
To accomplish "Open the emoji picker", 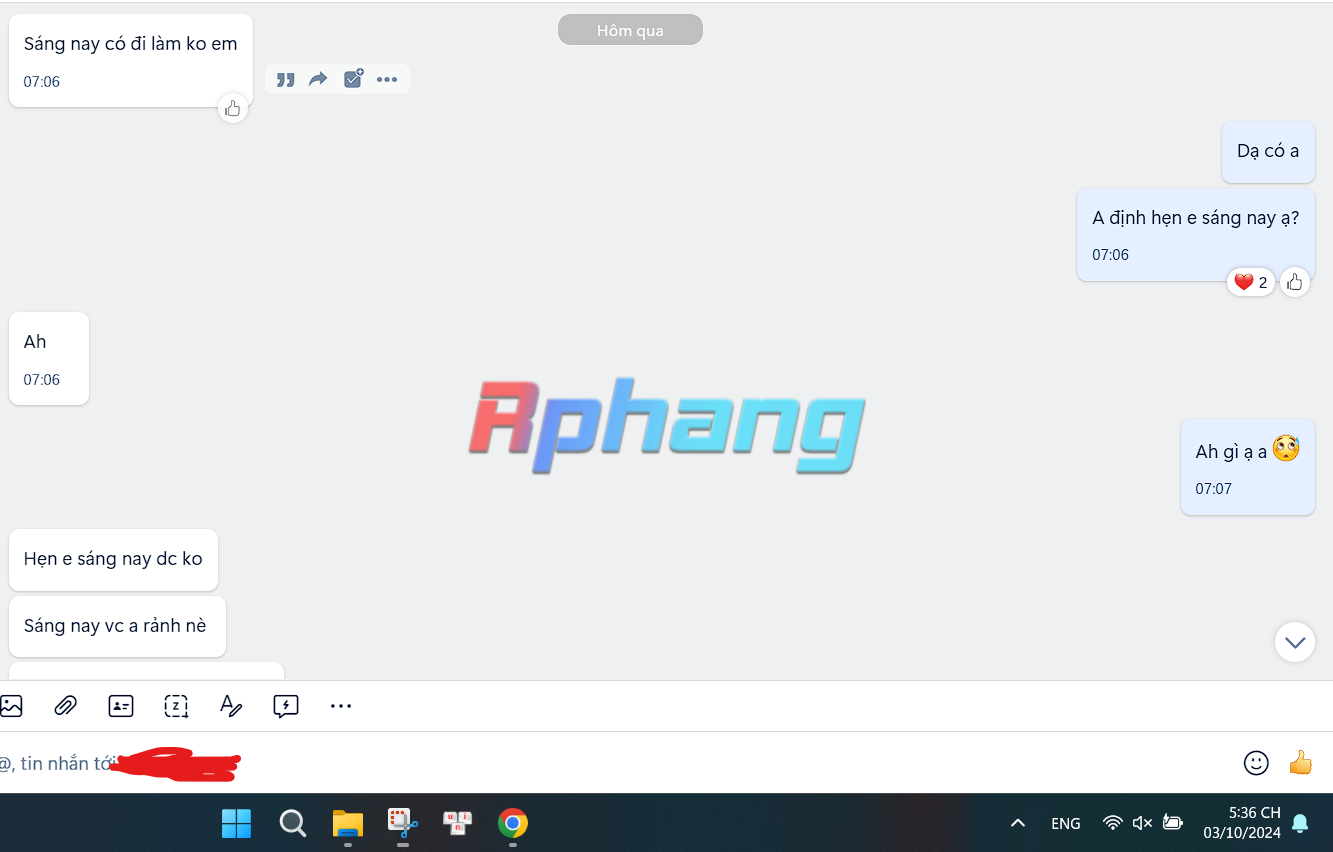I will [x=1256, y=763].
